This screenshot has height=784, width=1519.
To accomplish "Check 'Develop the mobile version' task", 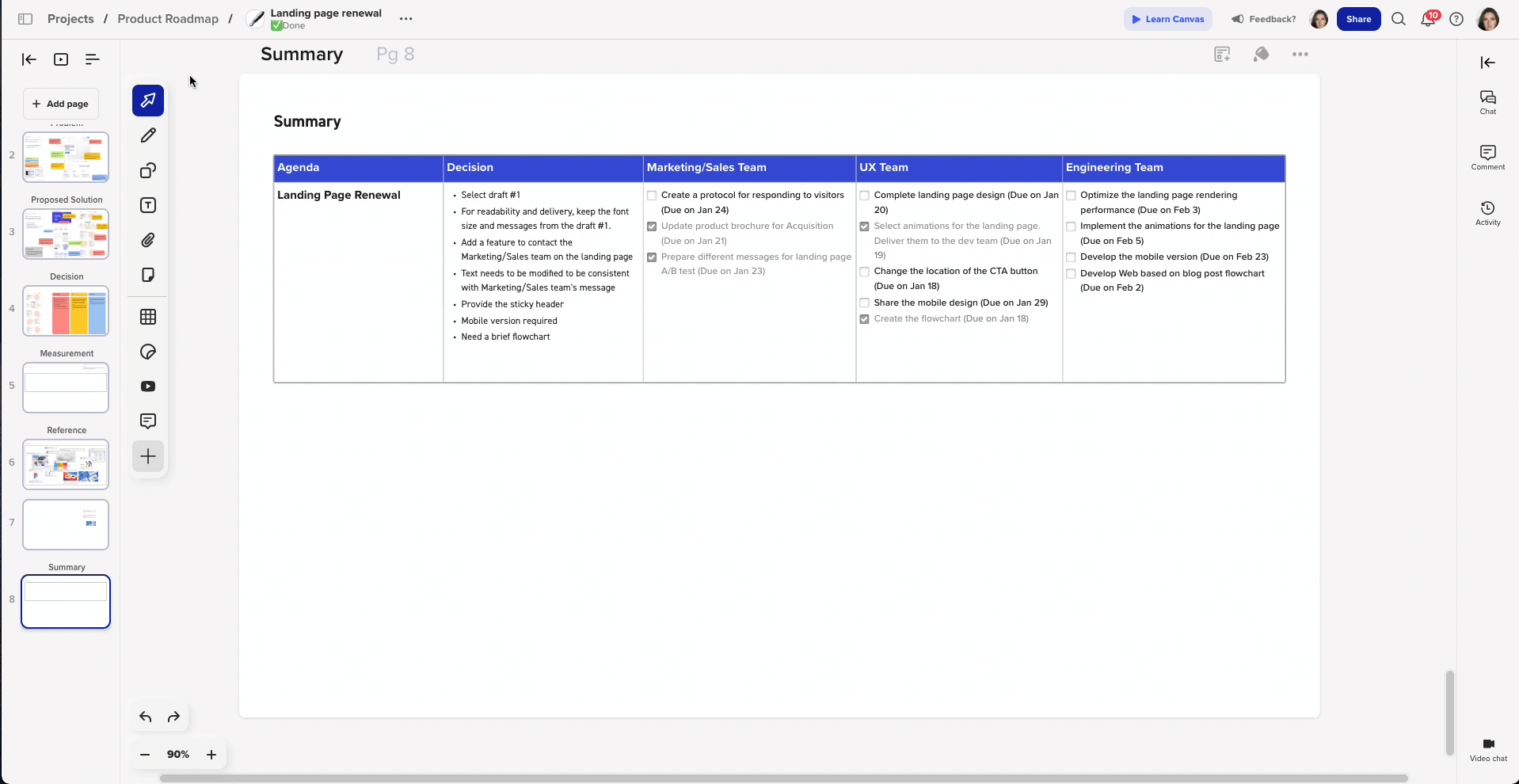I will (x=1071, y=257).
